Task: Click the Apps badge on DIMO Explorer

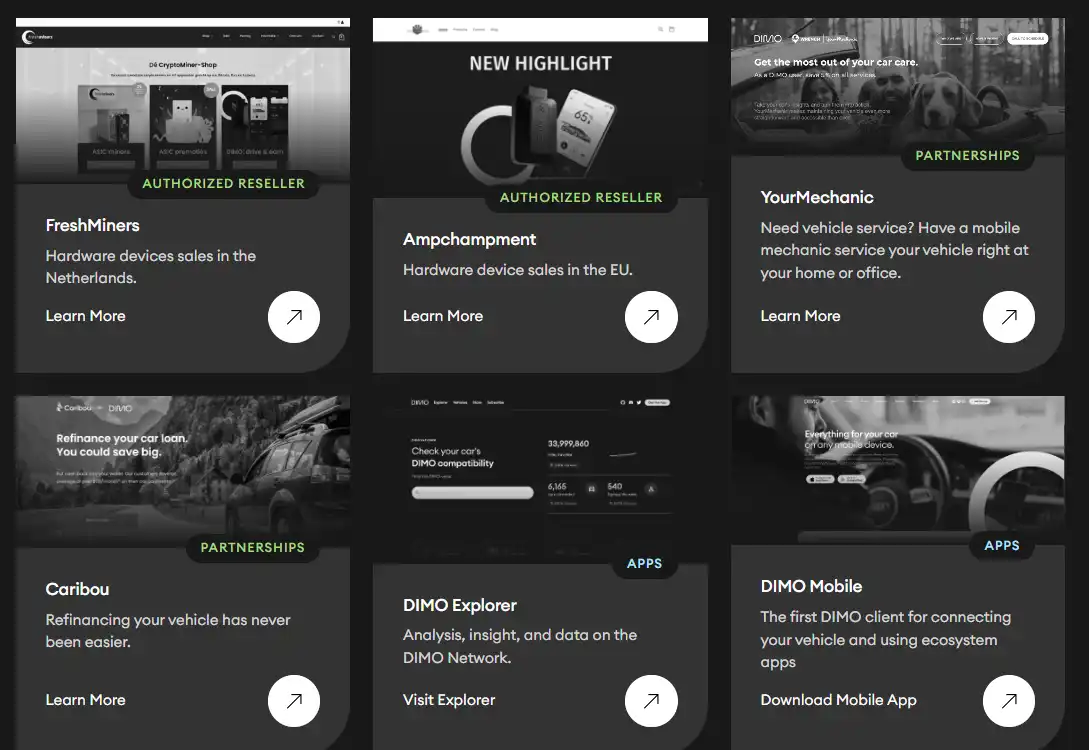Action: [x=645, y=563]
